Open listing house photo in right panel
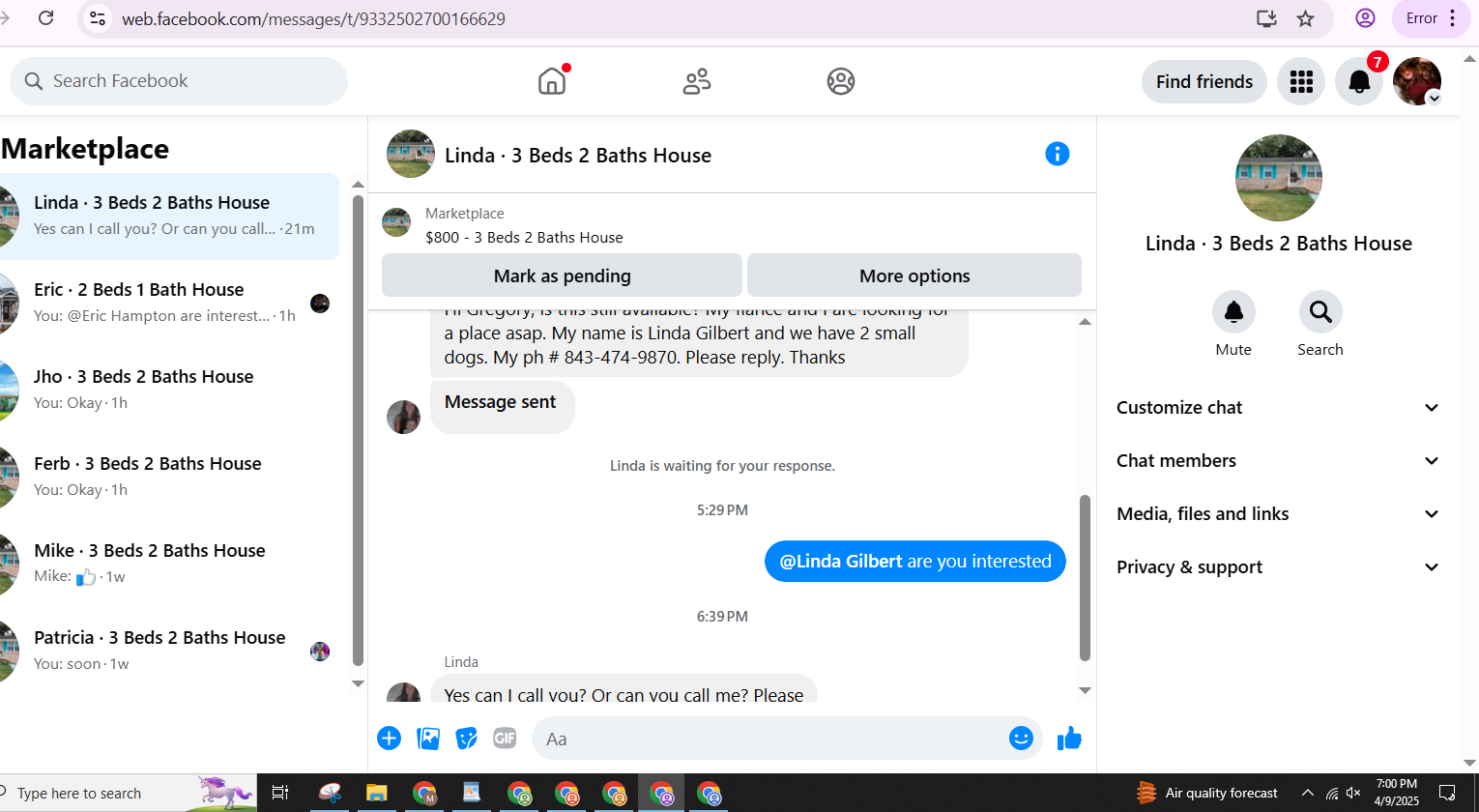1479x812 pixels. tap(1278, 178)
